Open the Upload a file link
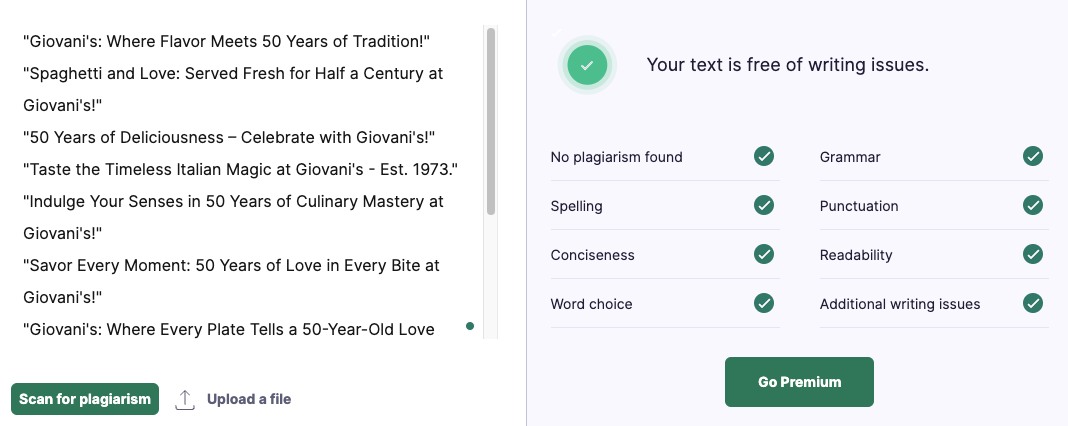The image size is (1068, 426). (x=249, y=399)
